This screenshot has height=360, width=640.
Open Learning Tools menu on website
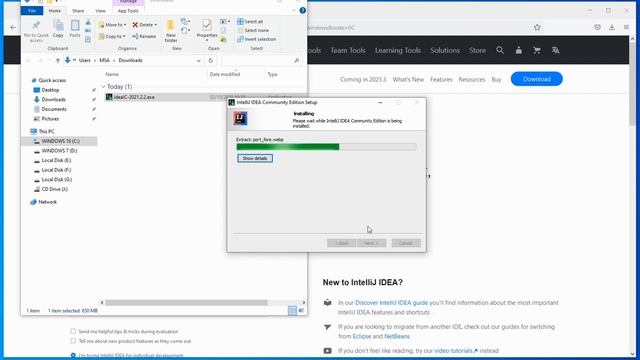point(398,50)
